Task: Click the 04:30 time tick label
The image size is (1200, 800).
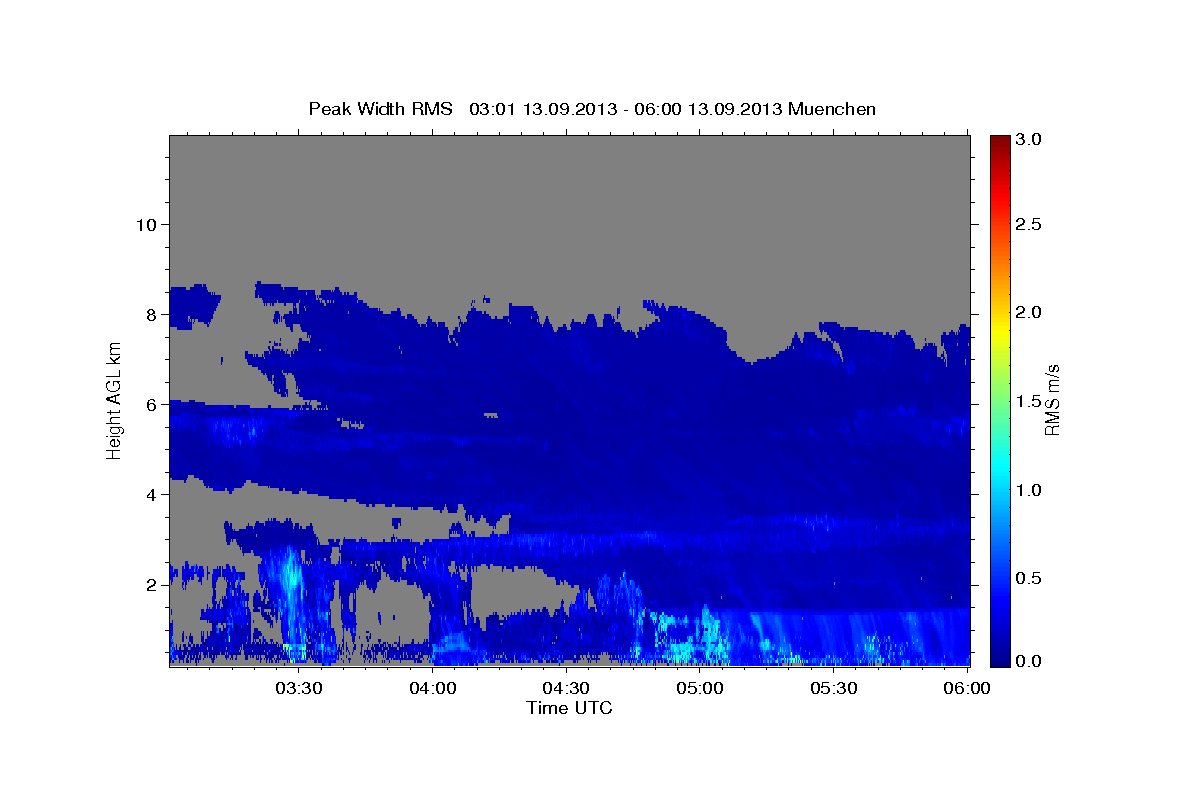Action: pyautogui.click(x=566, y=689)
